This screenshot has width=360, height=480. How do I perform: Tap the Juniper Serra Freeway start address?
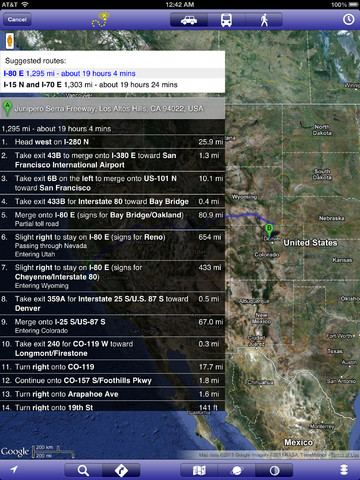point(109,109)
